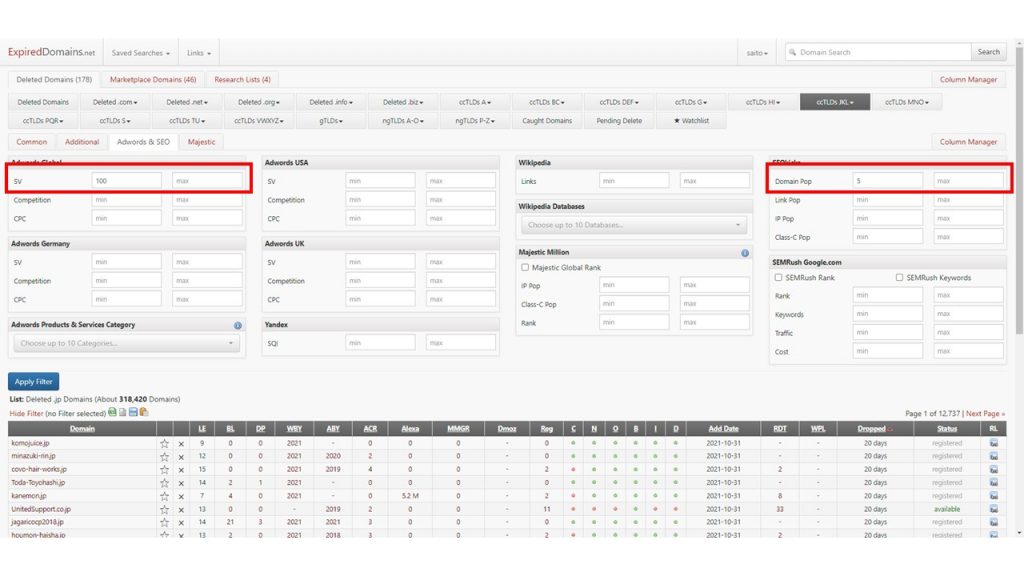Enable the Majestic Global Rank checkbox

[525, 267]
